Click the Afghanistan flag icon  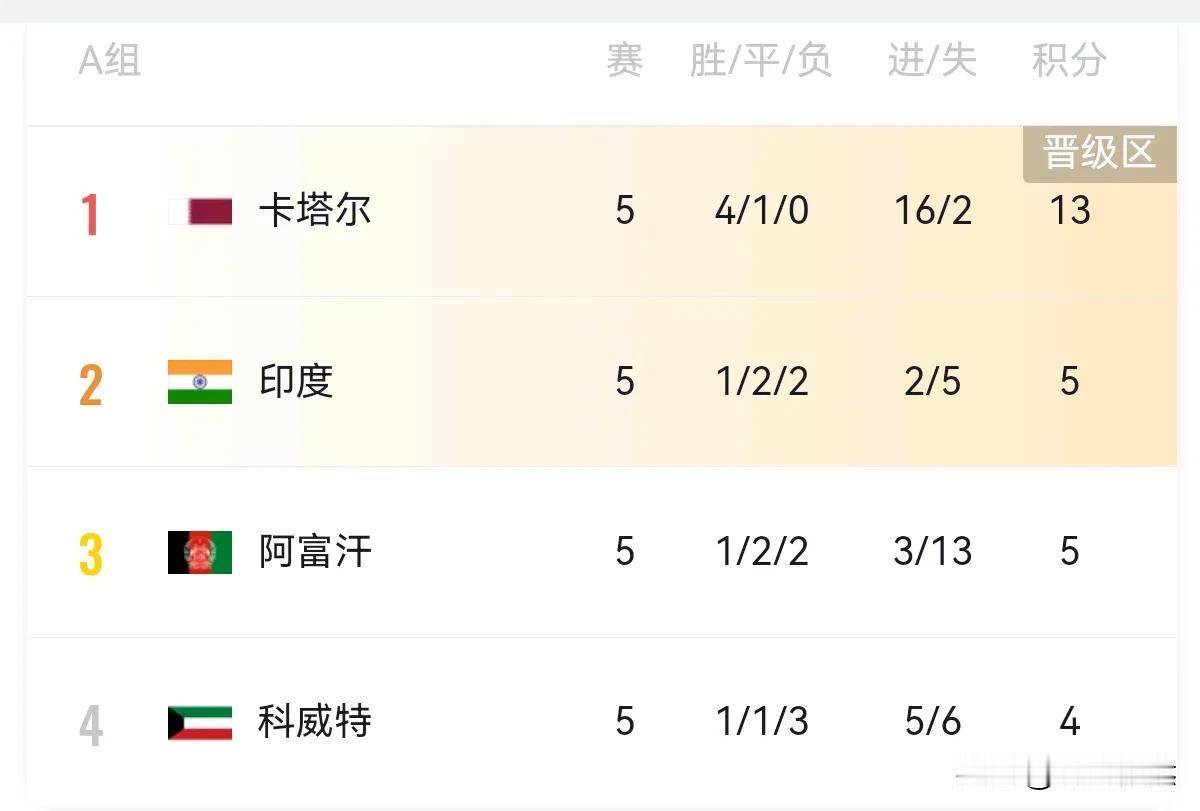coord(200,552)
